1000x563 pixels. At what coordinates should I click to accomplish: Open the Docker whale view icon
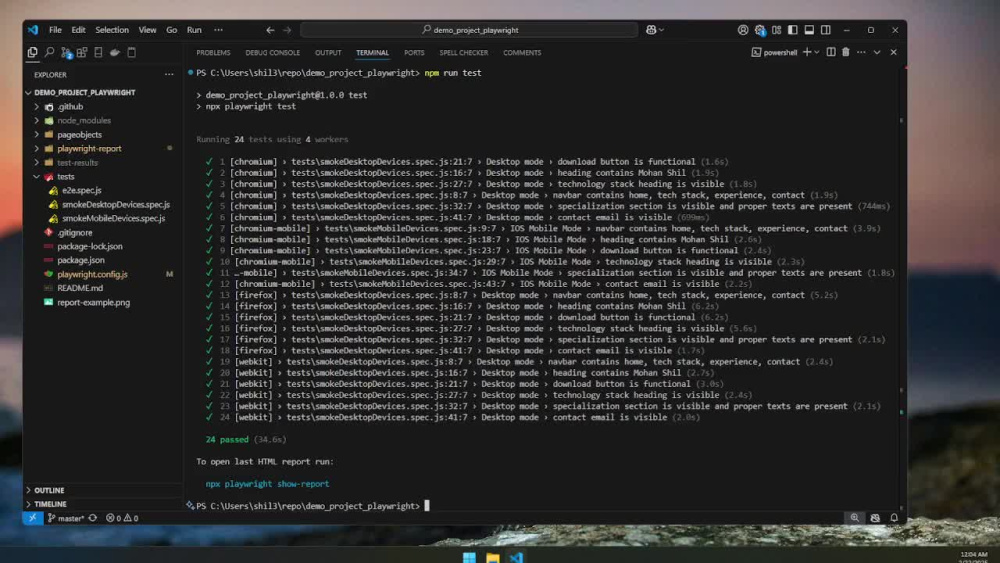coord(115,52)
